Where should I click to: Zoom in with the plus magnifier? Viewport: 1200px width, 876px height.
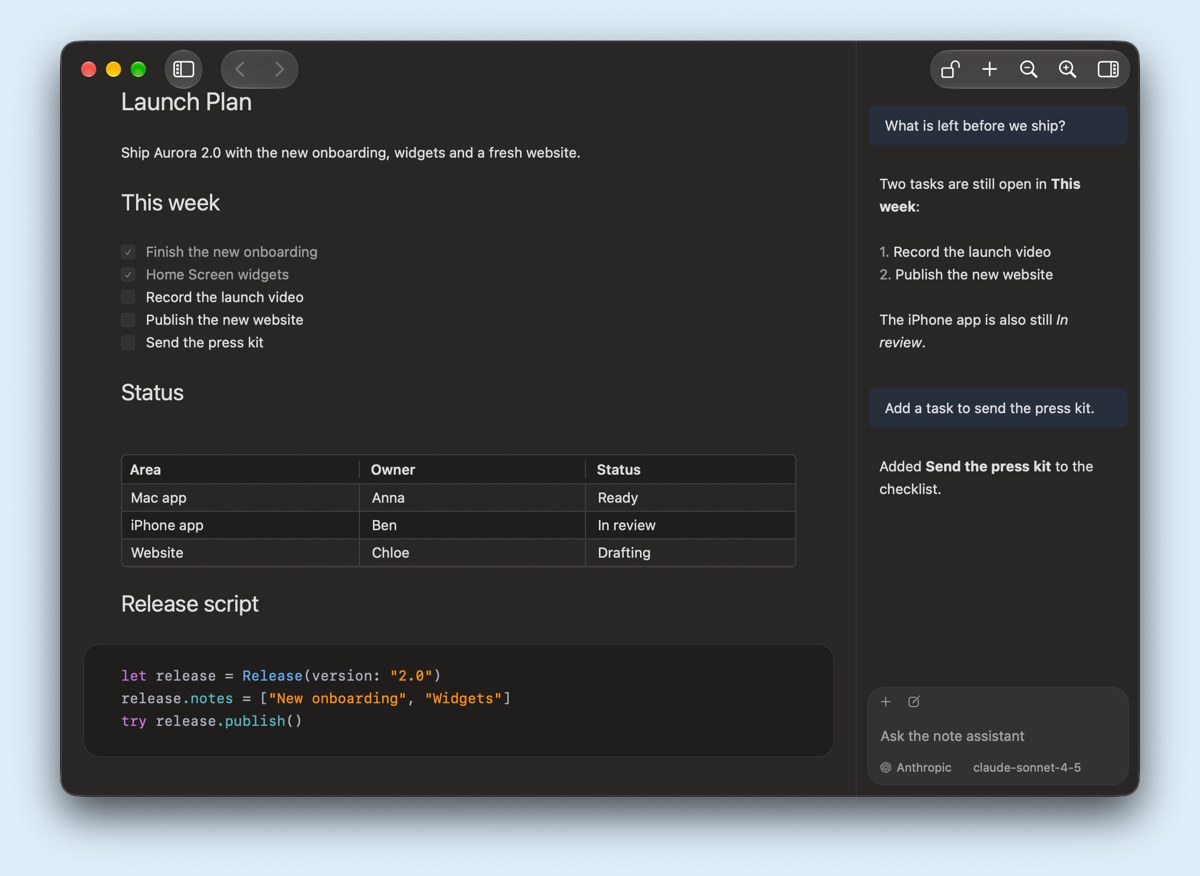[1068, 69]
